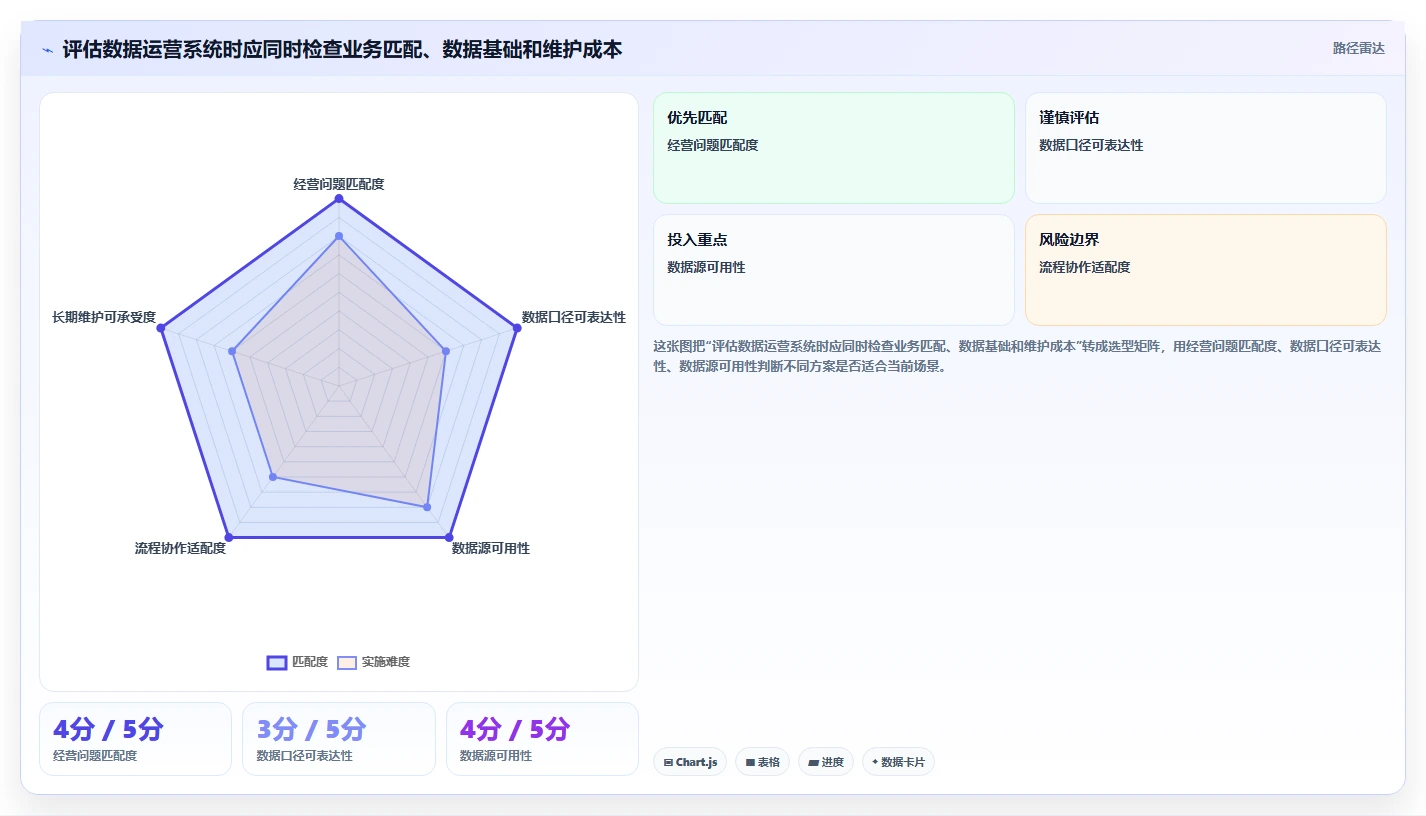Click the 经营问题匹配度 caption under the first score
This screenshot has width=1426, height=816.
point(95,756)
